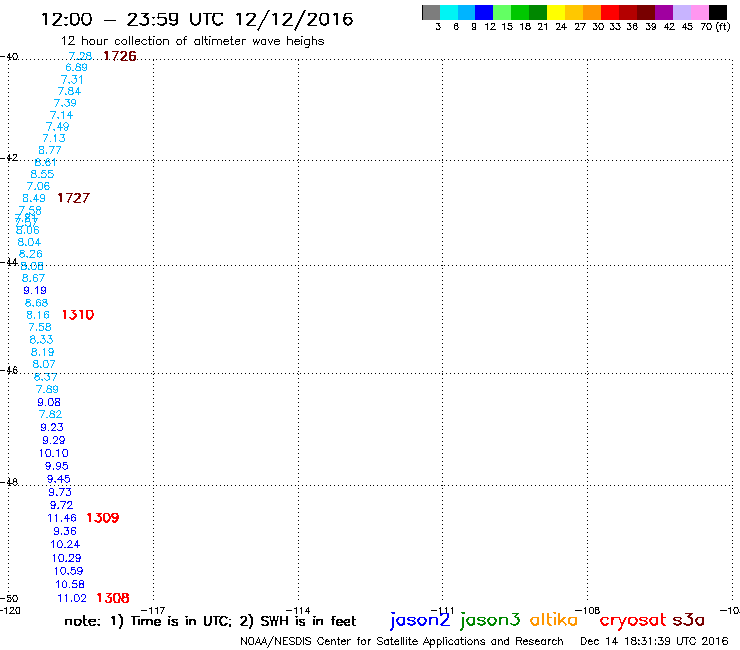Viewport: 740px width, 650px height.
Task: Click the wave height value 8.77
Action: (50, 150)
